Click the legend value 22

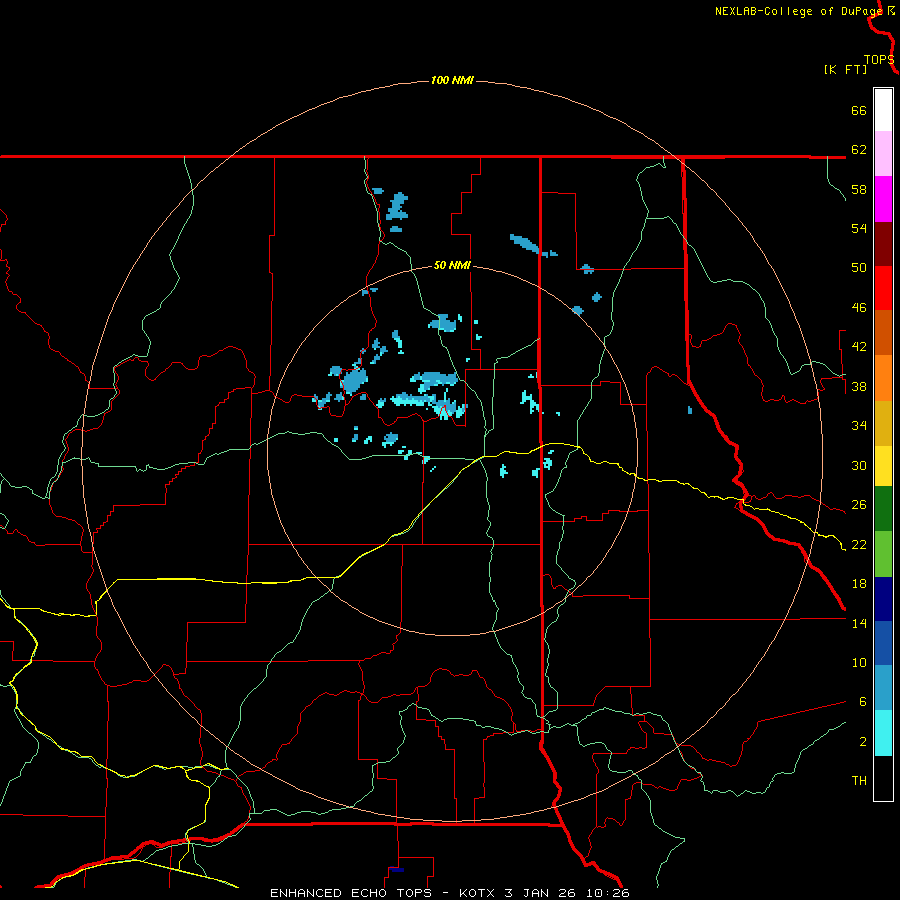(859, 544)
